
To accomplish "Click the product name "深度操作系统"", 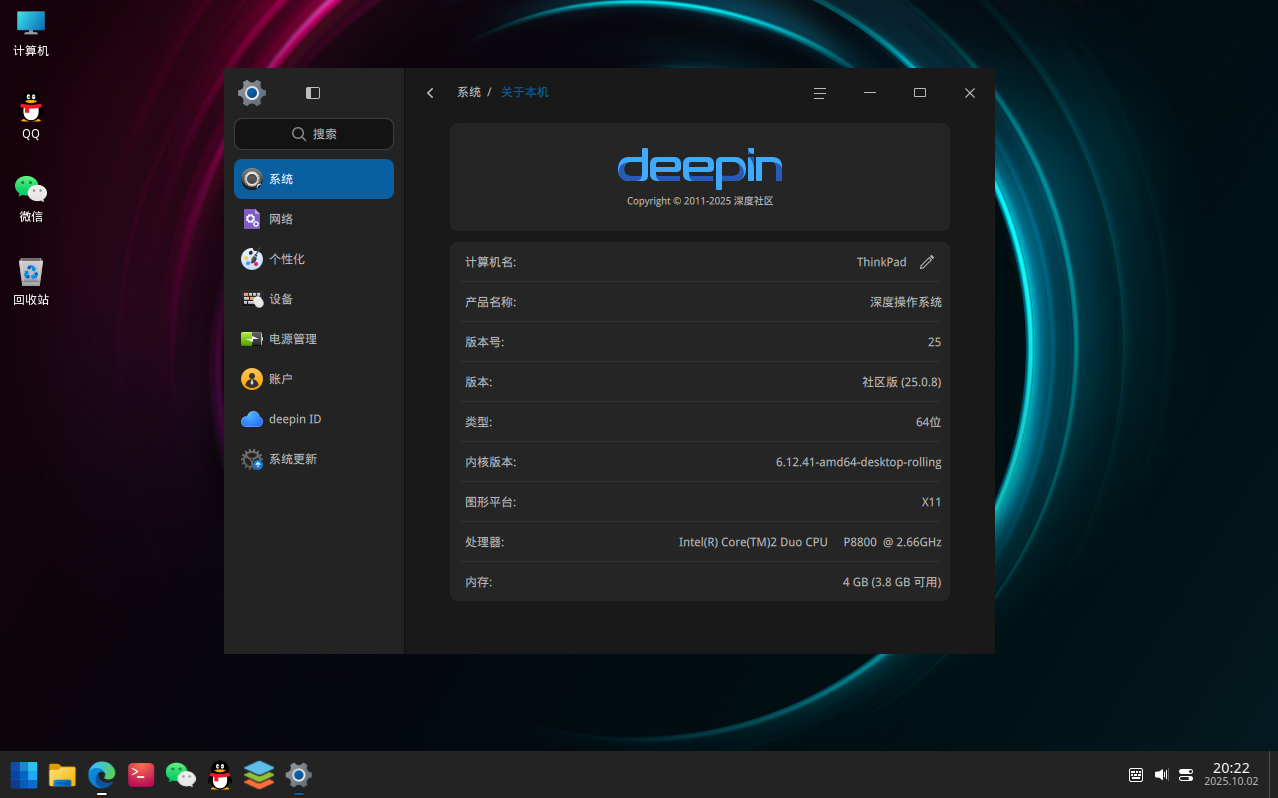I will (x=906, y=302).
